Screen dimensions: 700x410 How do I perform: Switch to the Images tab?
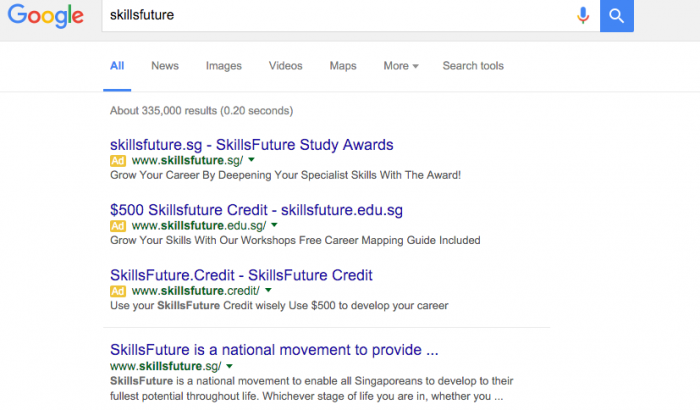click(224, 66)
